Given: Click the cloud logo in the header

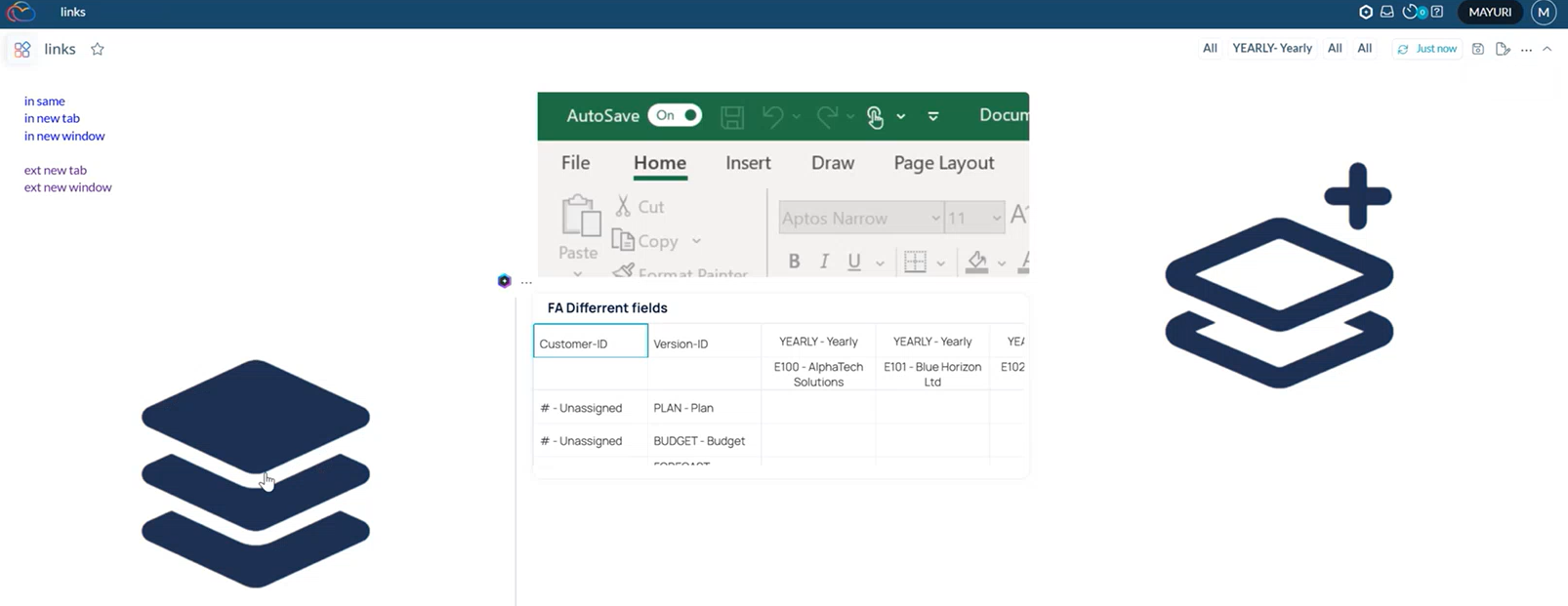Looking at the screenshot, I should click(x=21, y=13).
